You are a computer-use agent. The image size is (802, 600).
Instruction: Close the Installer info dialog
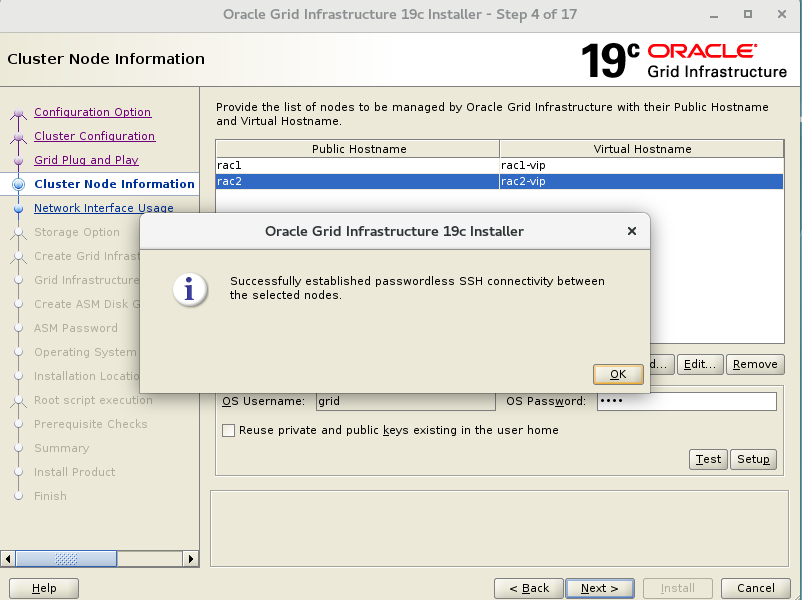pyautogui.click(x=632, y=231)
